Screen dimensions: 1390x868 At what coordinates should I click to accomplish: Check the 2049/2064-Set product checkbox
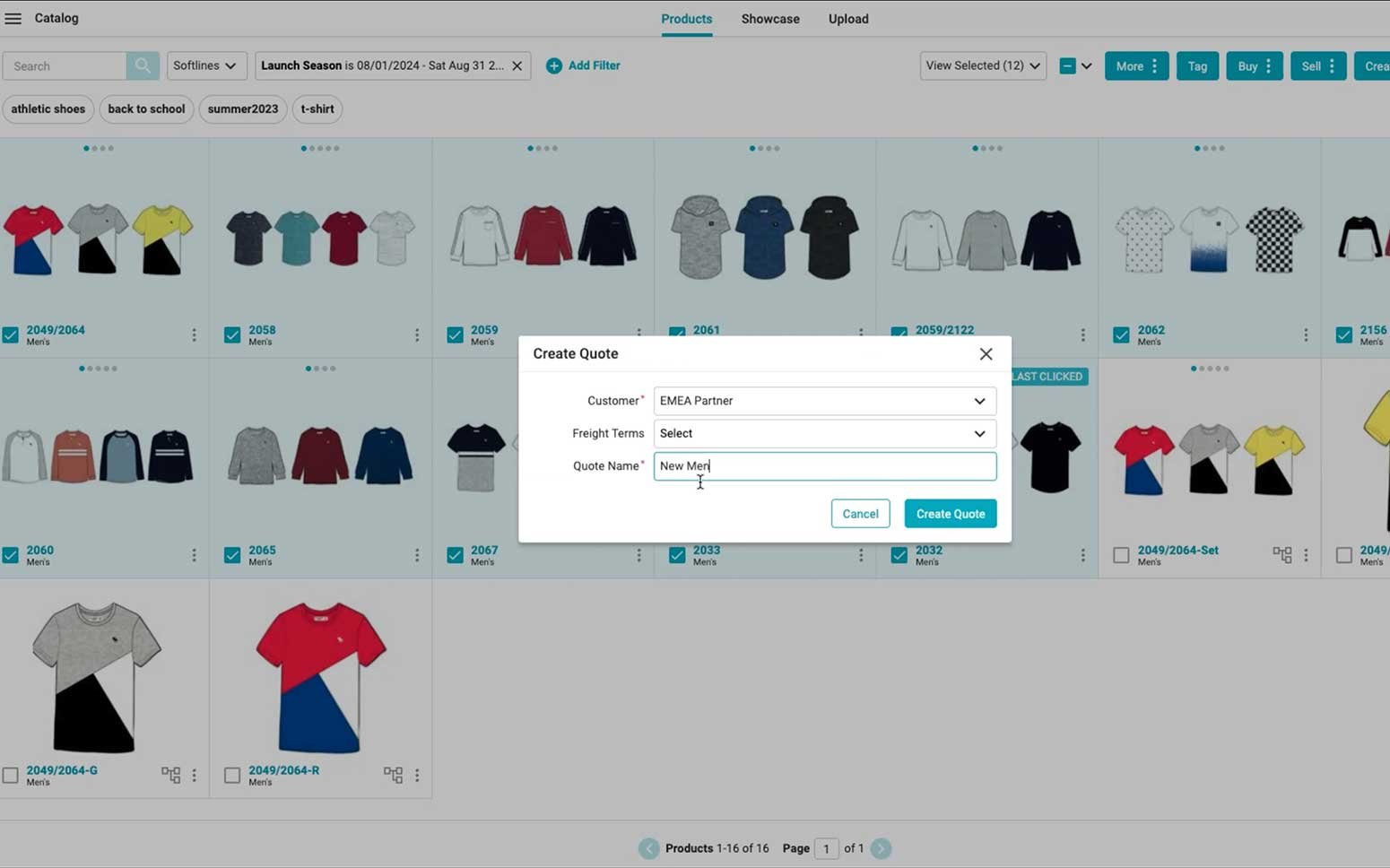pos(1121,556)
